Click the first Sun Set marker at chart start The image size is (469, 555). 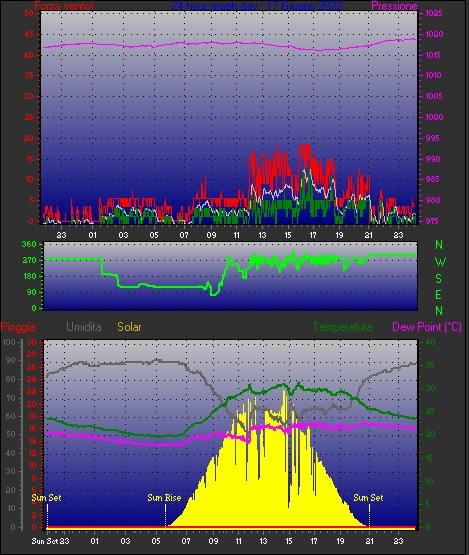click(x=46, y=498)
